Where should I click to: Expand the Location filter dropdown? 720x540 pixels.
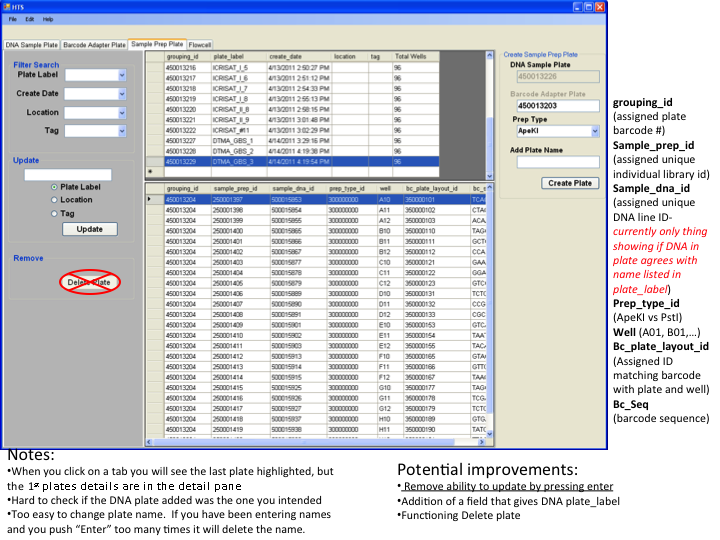(x=122, y=113)
